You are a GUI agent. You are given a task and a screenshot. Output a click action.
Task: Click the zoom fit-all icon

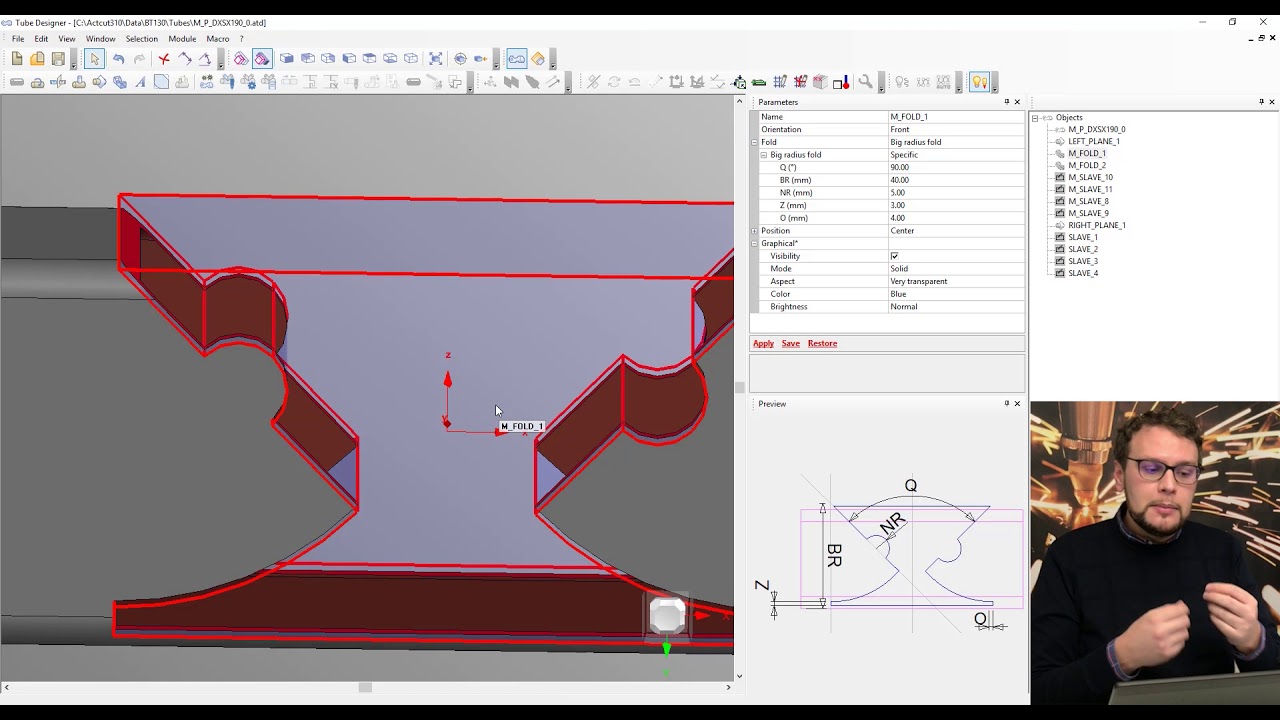(436, 59)
